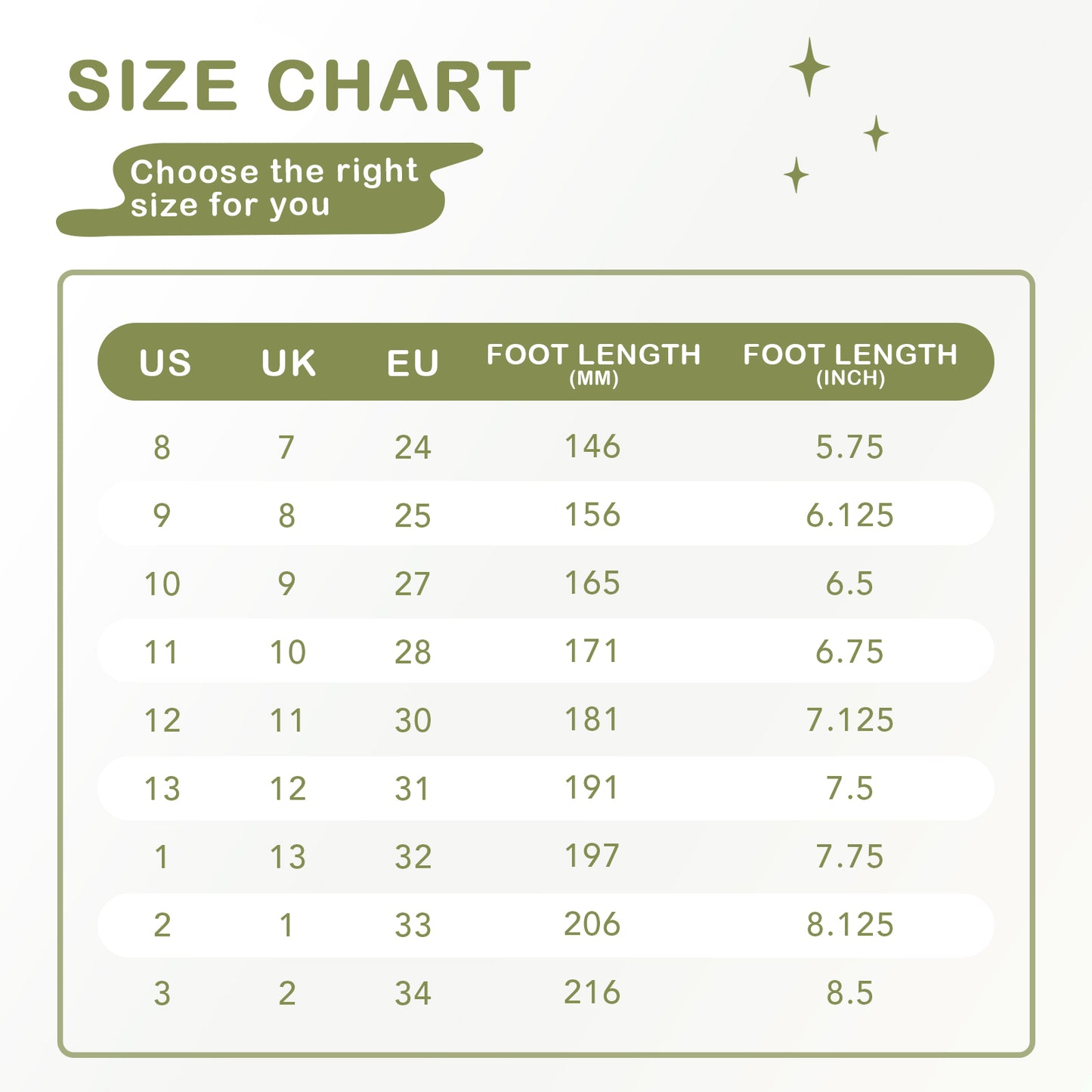
Task: Click EU size 27 cell
Action: click(x=413, y=584)
